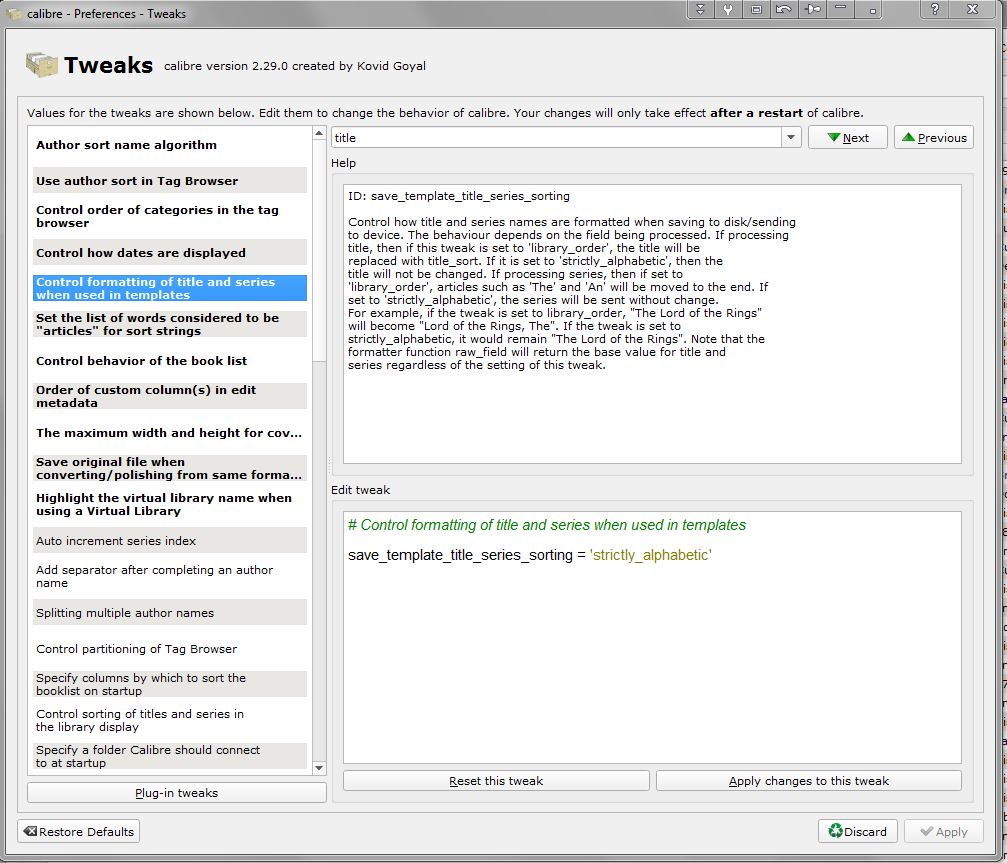The image size is (1007, 863).
Task: Find next match with Next button
Action: click(x=848, y=137)
